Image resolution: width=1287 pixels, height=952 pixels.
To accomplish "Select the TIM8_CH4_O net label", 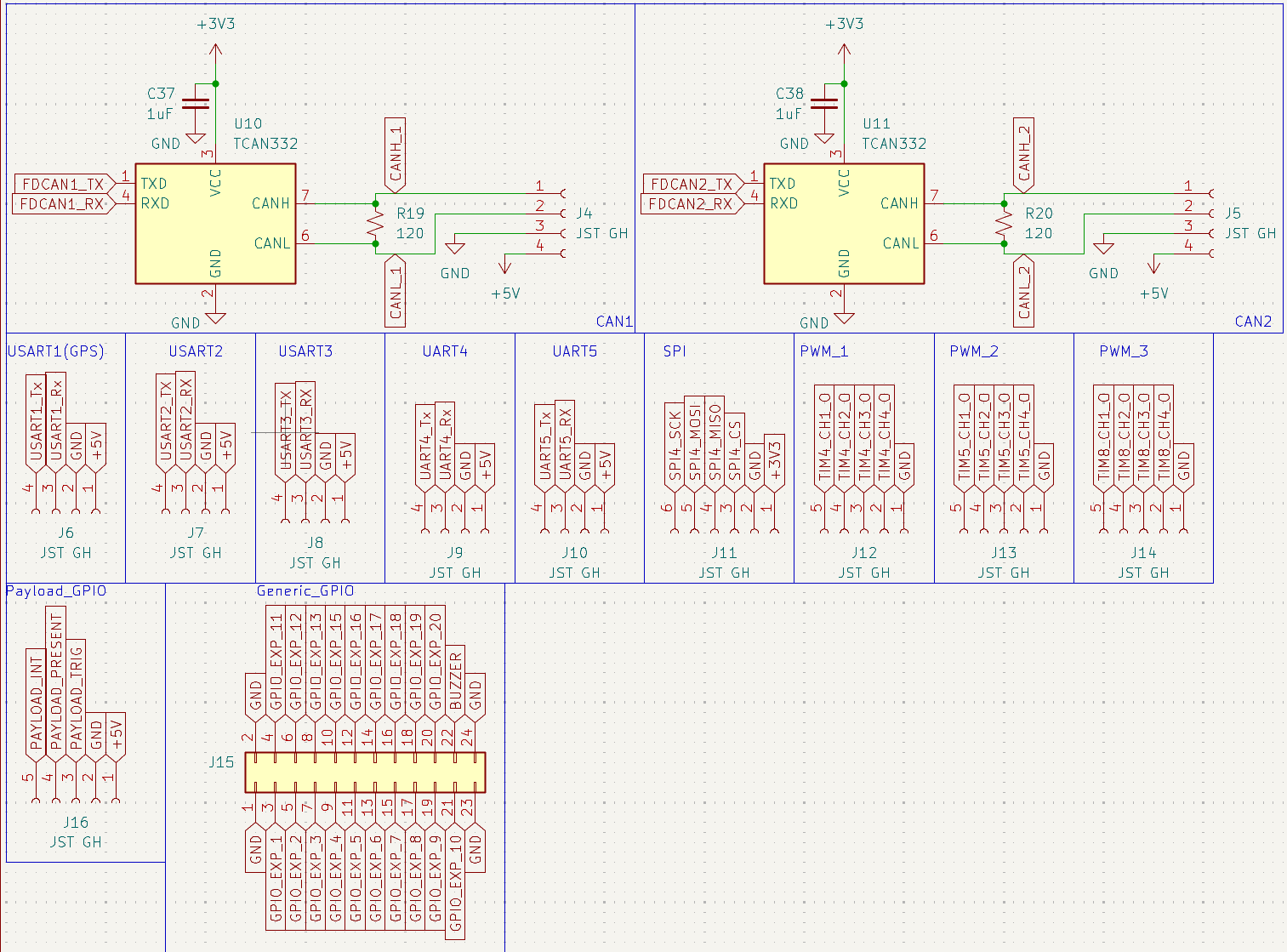I will click(1165, 438).
